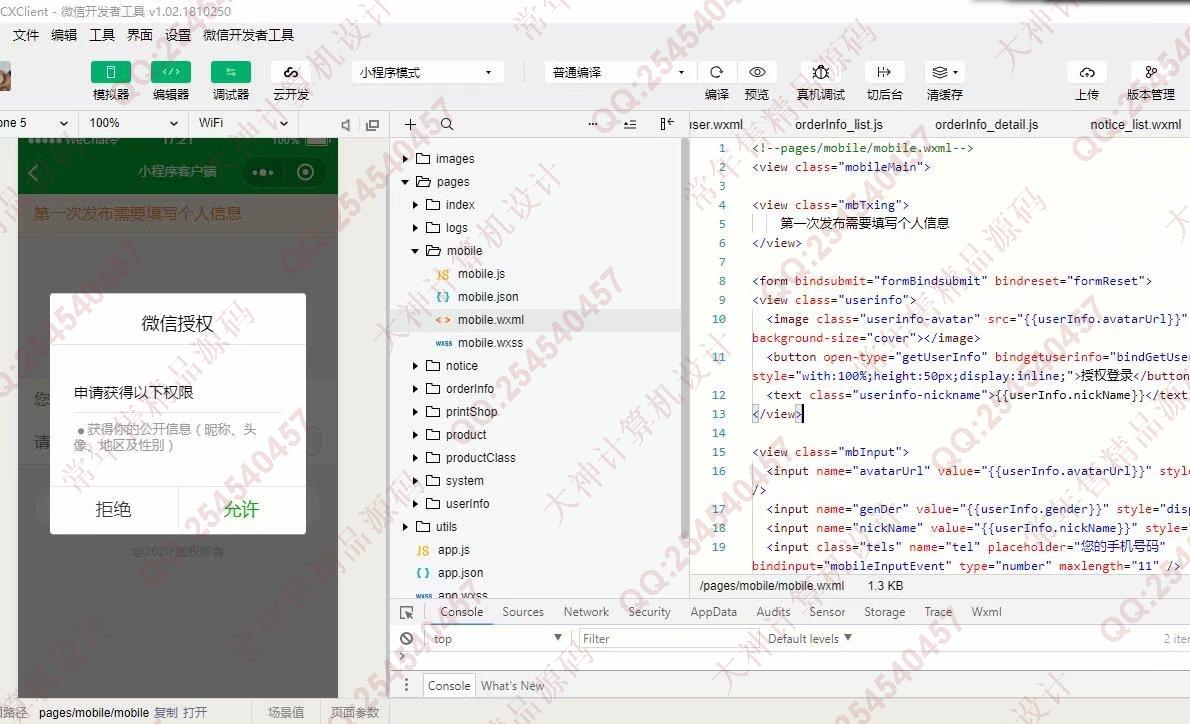Open the 小程序模式 mode dropdown
Viewport: 1190px width, 724px height.
pos(427,72)
